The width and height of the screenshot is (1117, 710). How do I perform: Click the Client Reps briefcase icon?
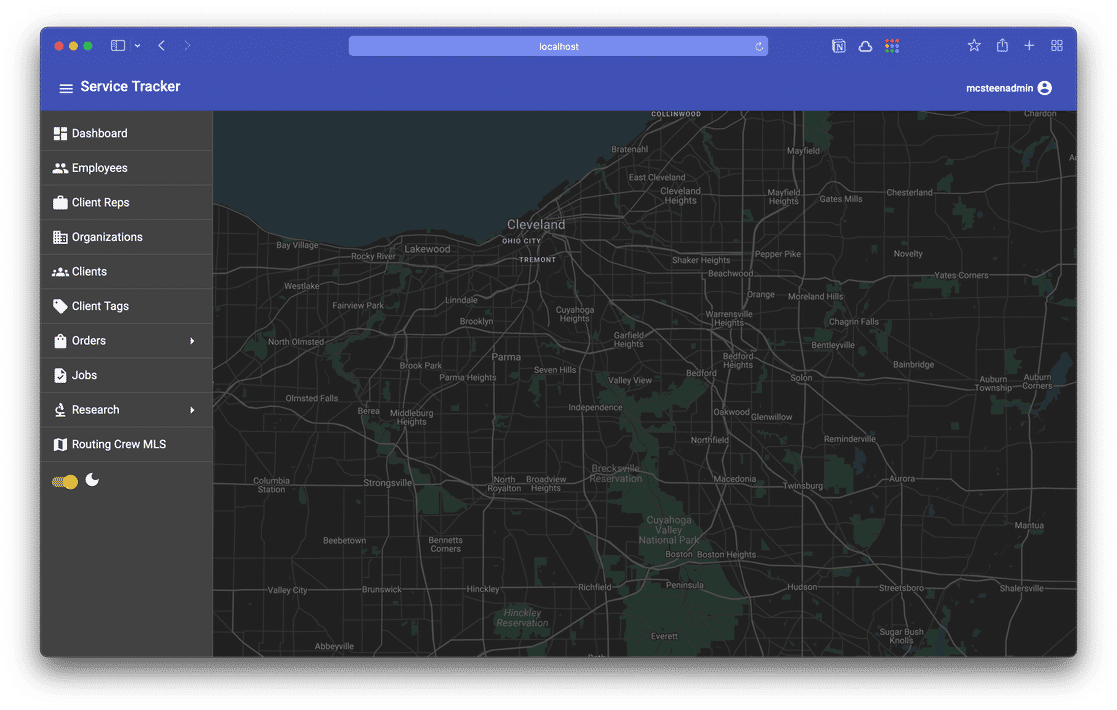[60, 202]
